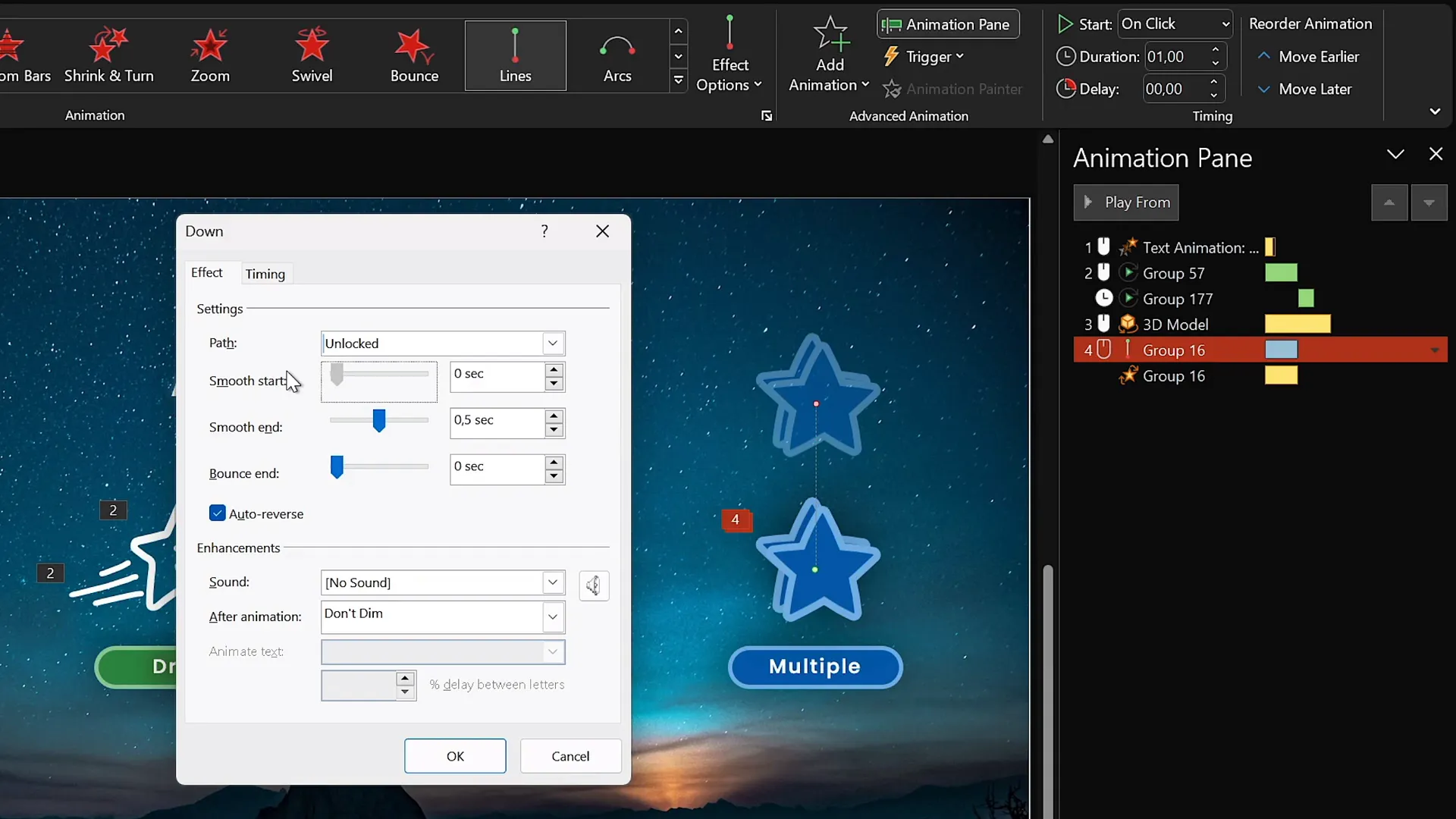Open the Animation group dialog launcher
This screenshot has width=1456, height=819.
coord(767,116)
